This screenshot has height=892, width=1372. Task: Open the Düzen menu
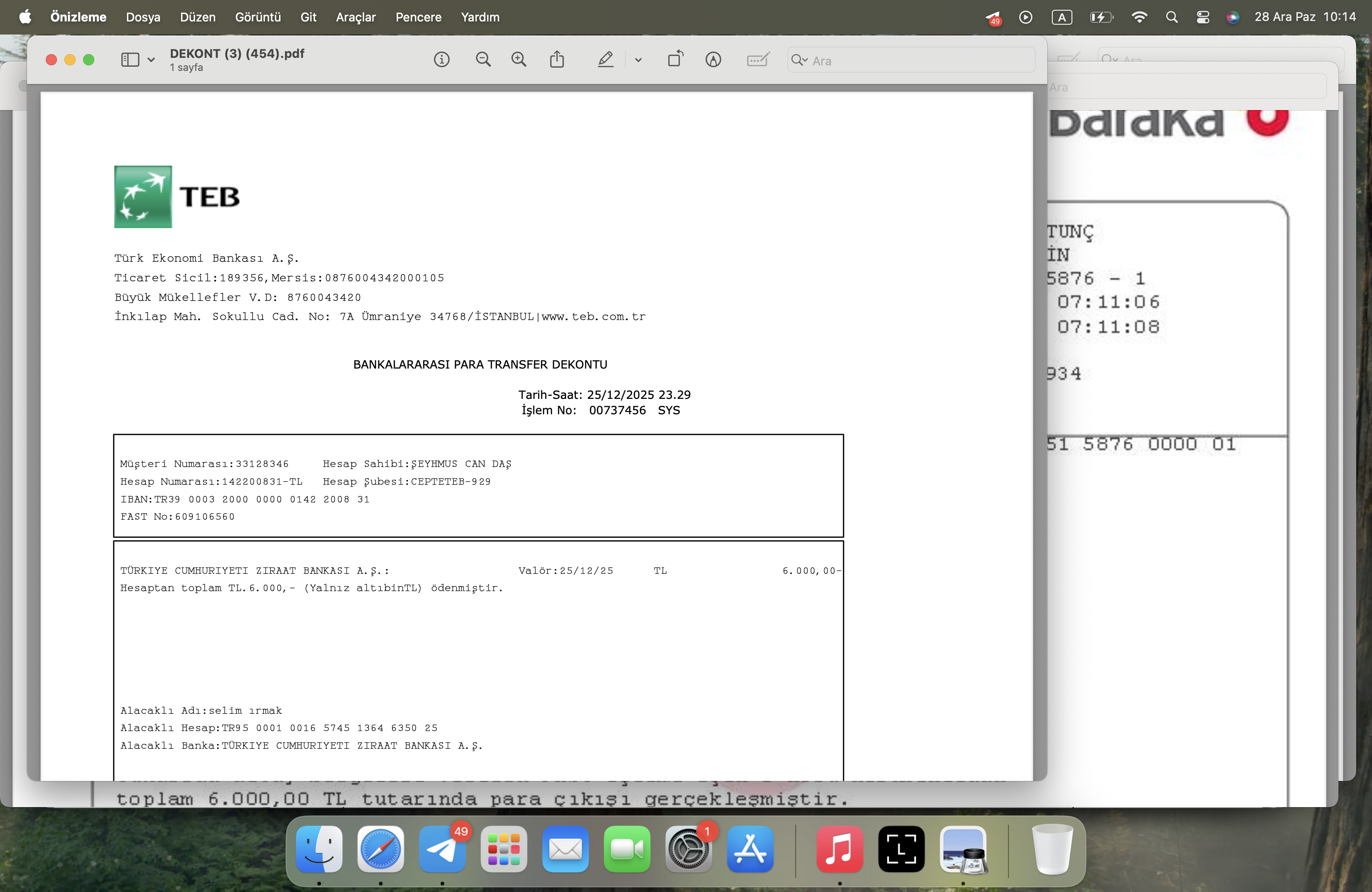[x=198, y=17]
